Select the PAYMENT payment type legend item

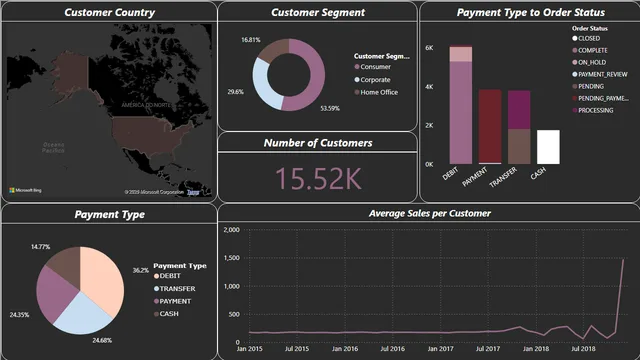point(172,301)
